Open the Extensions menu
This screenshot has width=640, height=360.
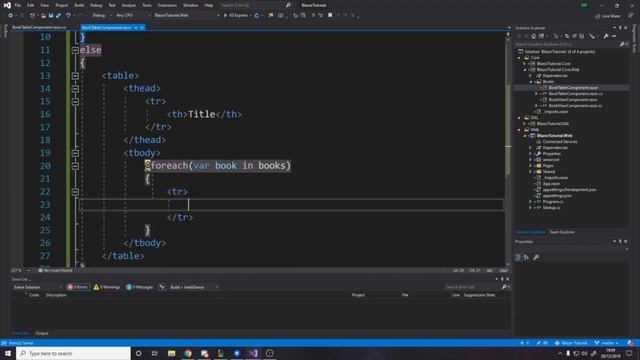(x=167, y=5)
